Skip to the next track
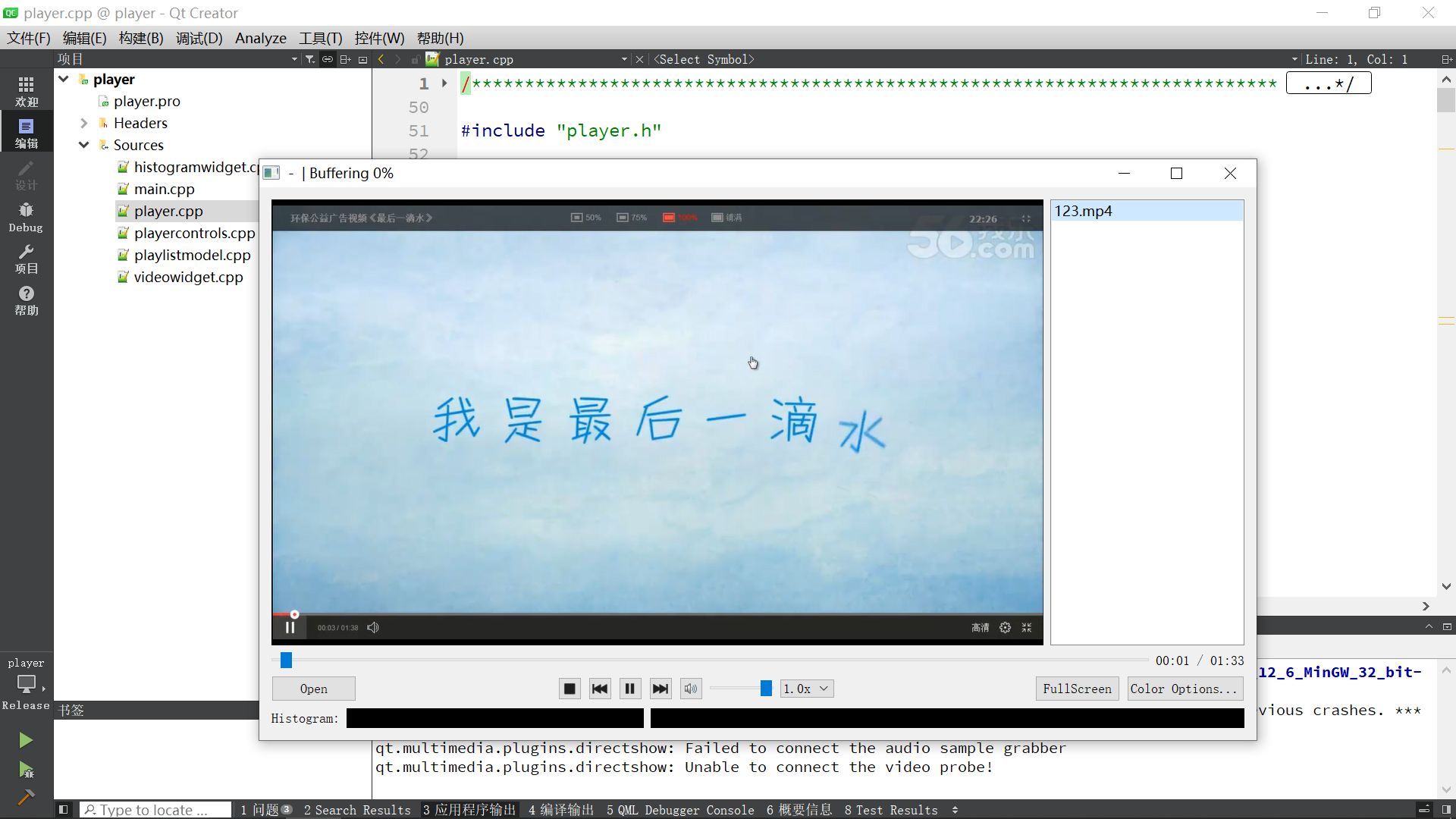The width and height of the screenshot is (1456, 819). (x=661, y=689)
